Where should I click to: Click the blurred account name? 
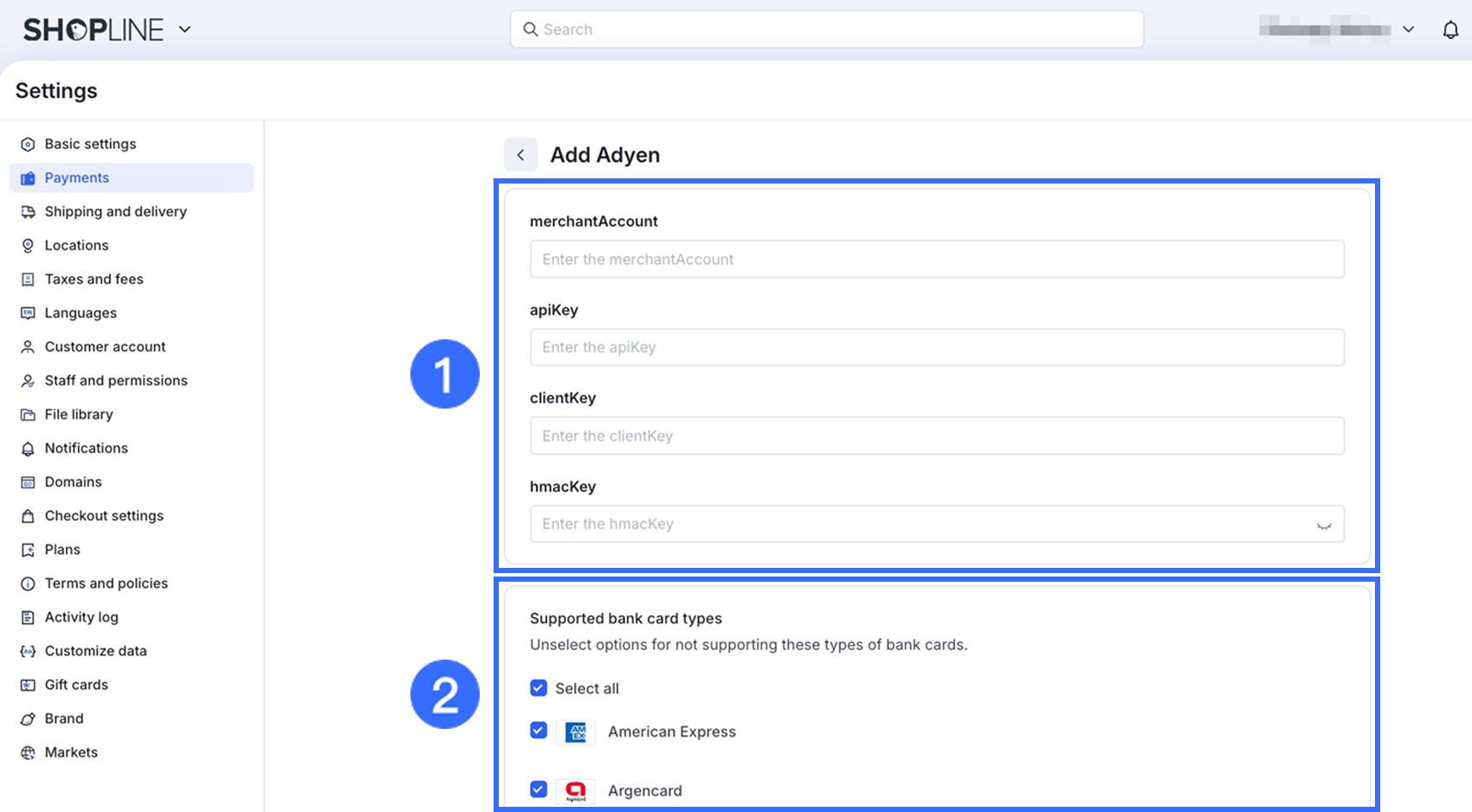pyautogui.click(x=1325, y=29)
